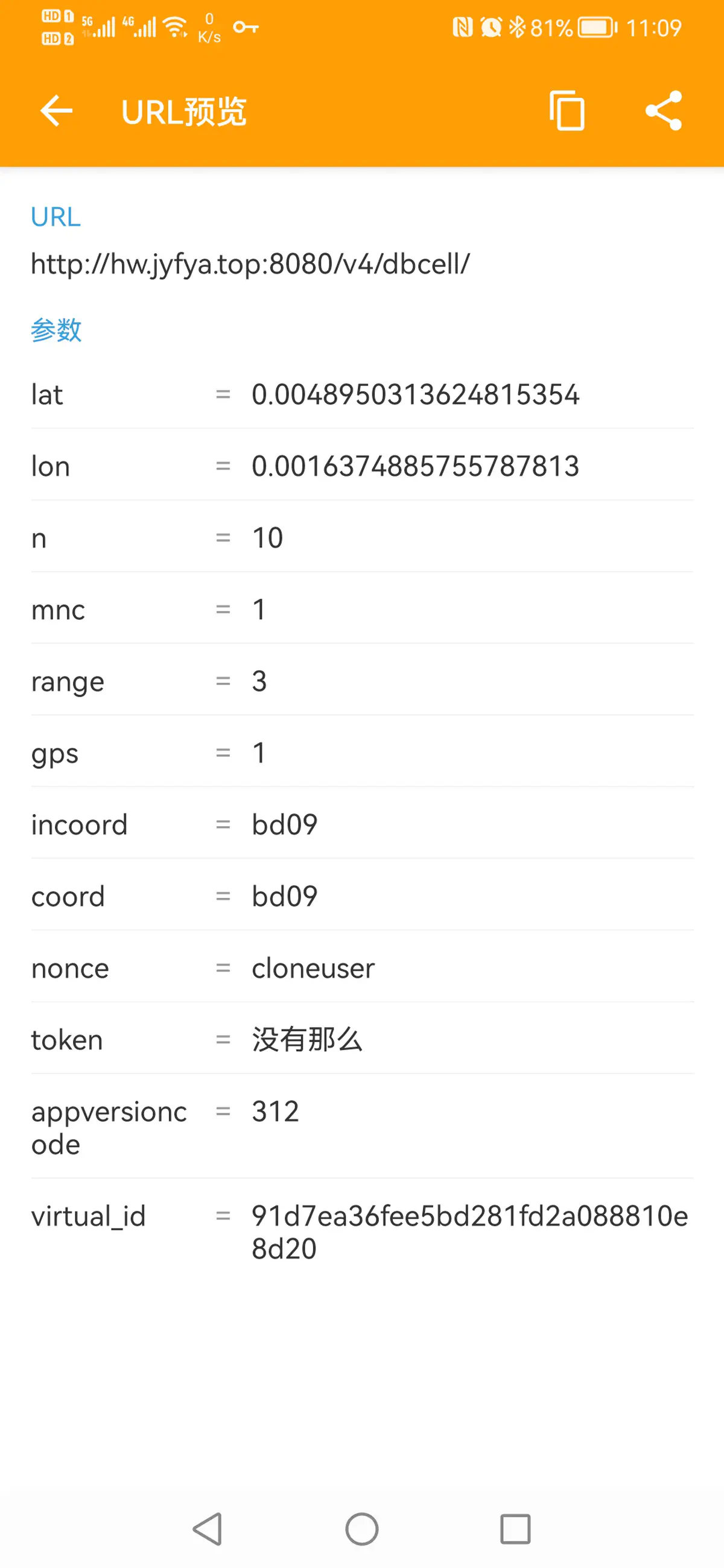Tap the token parameter value
Screen dimensions: 724x1568
[x=307, y=1040]
